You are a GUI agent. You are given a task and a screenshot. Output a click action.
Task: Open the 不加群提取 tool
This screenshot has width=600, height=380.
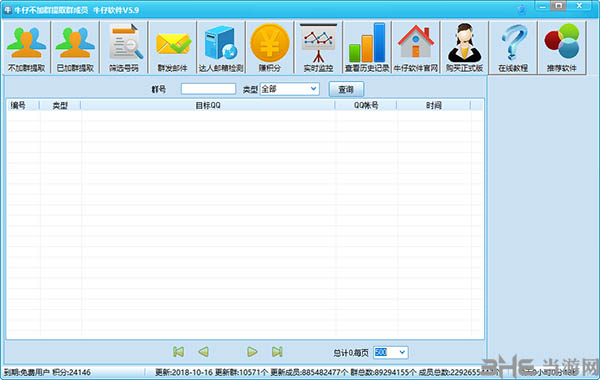click(26, 47)
